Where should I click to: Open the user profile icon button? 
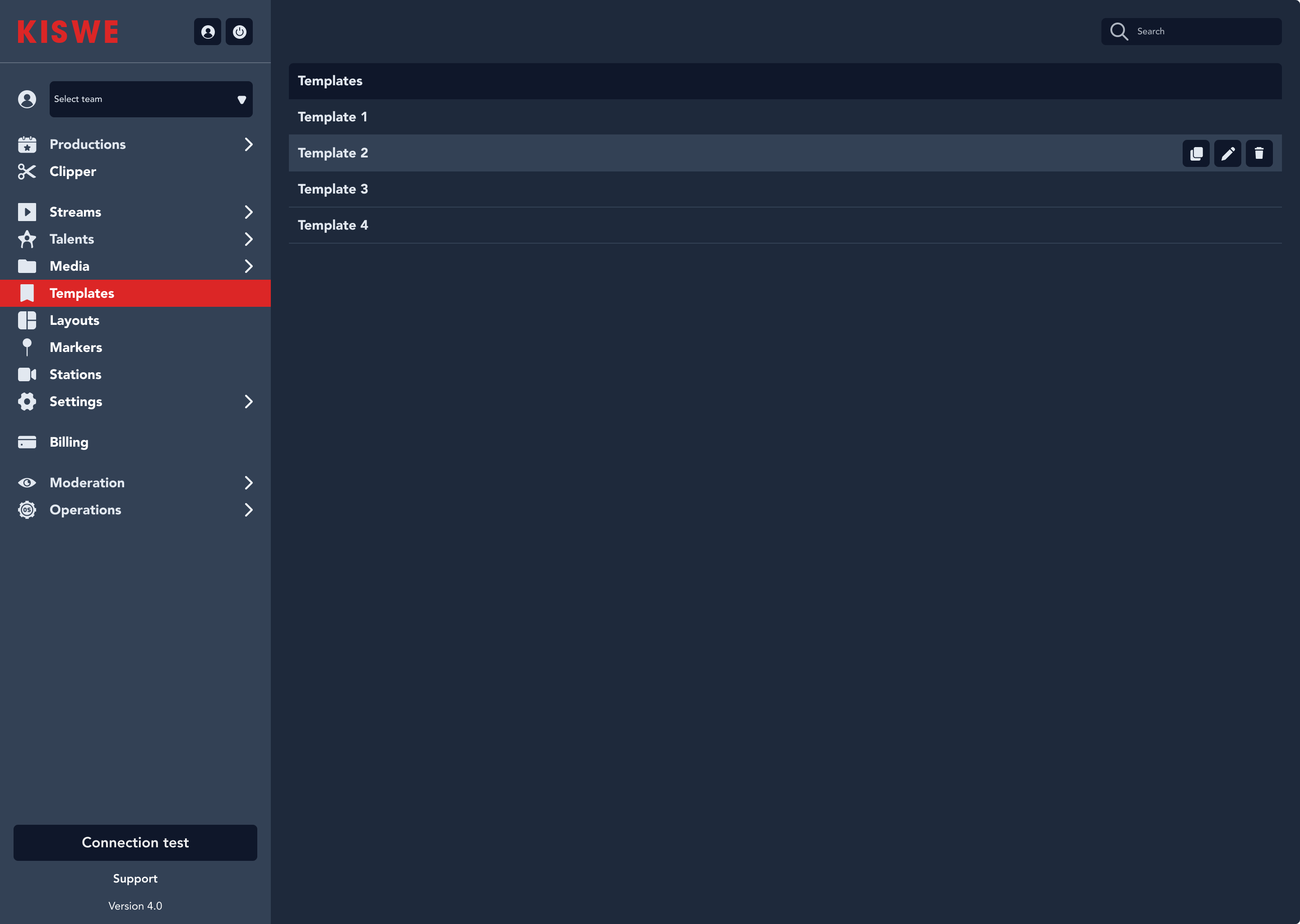coord(208,32)
